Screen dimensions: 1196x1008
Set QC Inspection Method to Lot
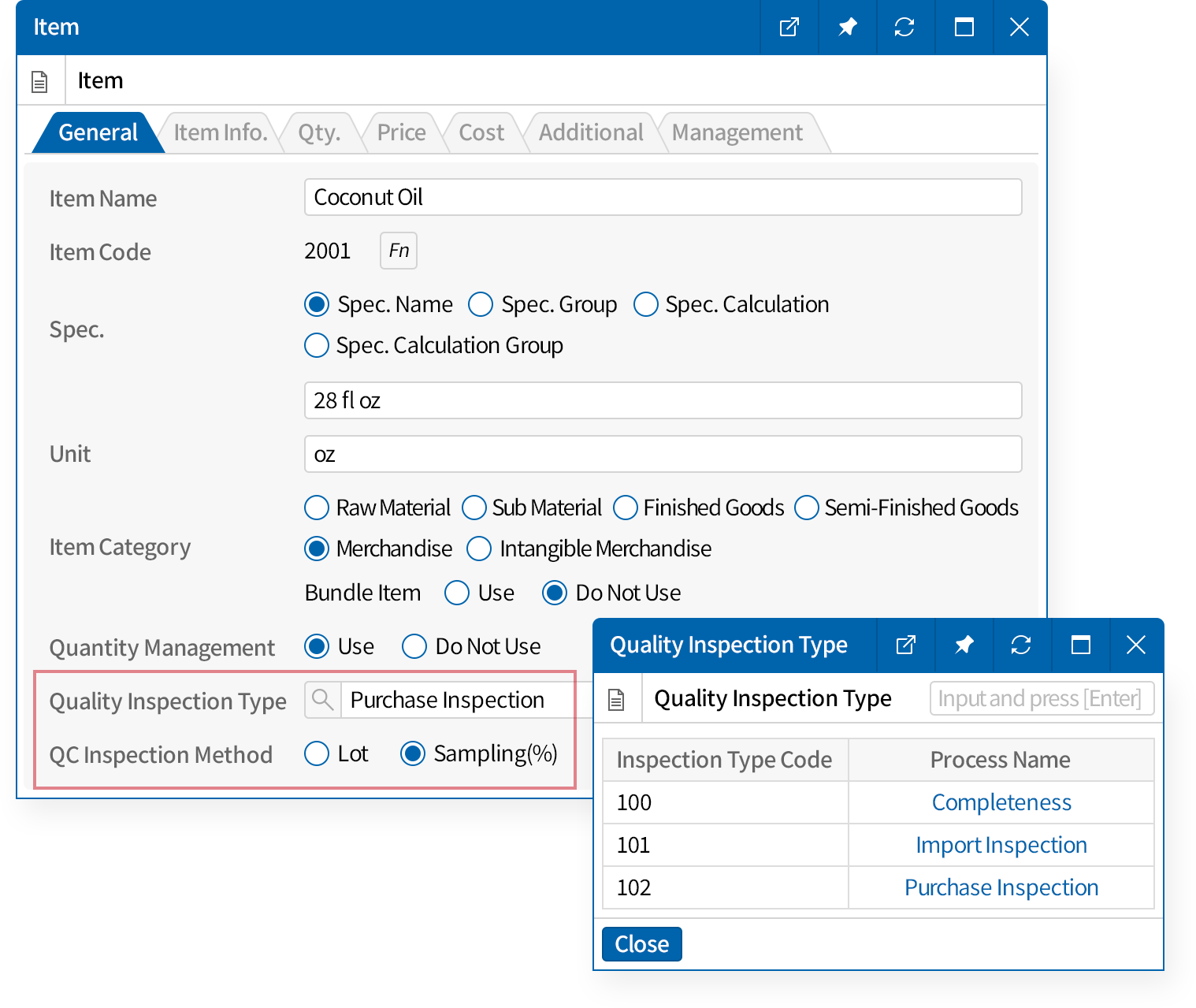317,753
